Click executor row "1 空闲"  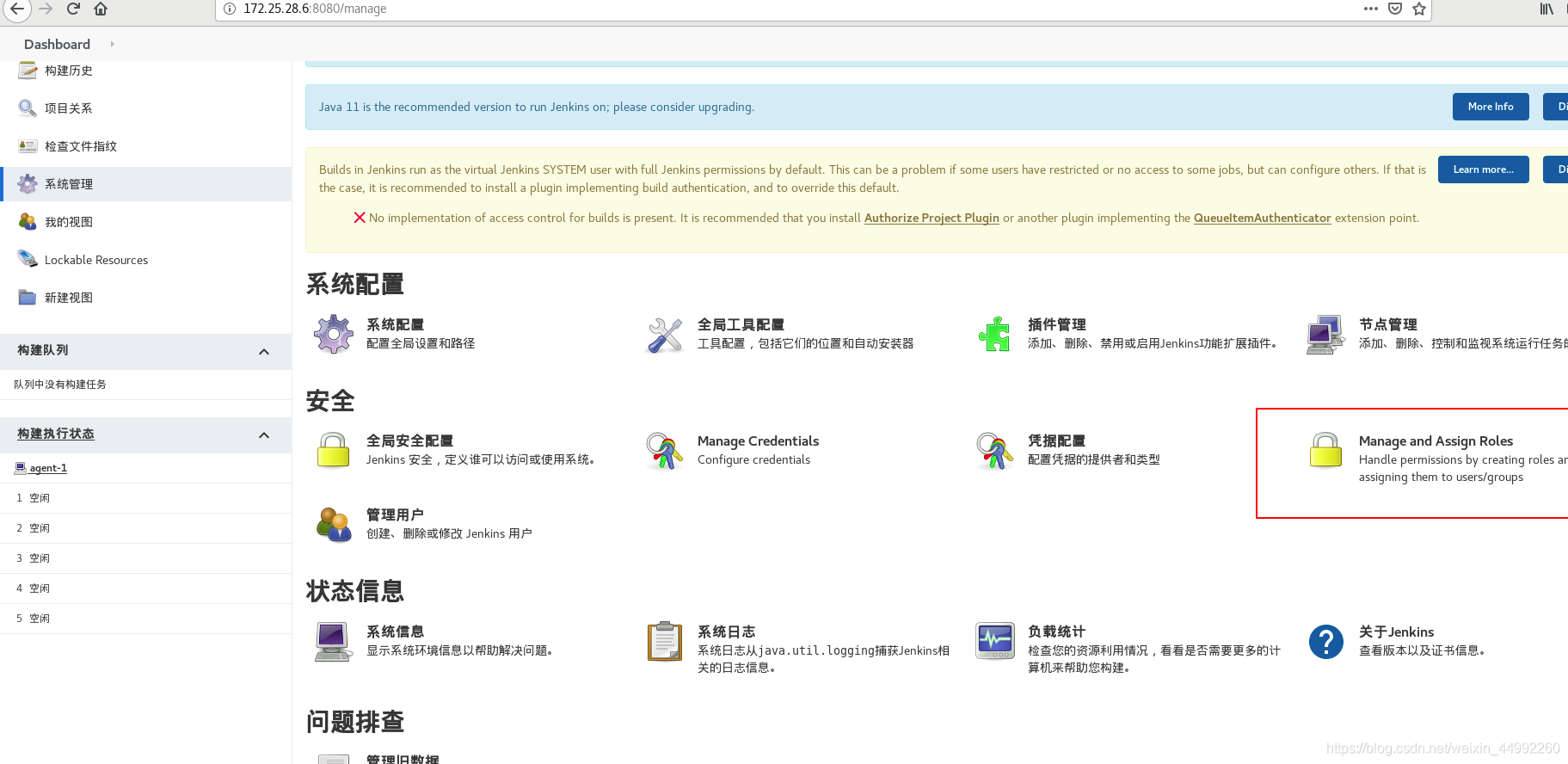(146, 498)
